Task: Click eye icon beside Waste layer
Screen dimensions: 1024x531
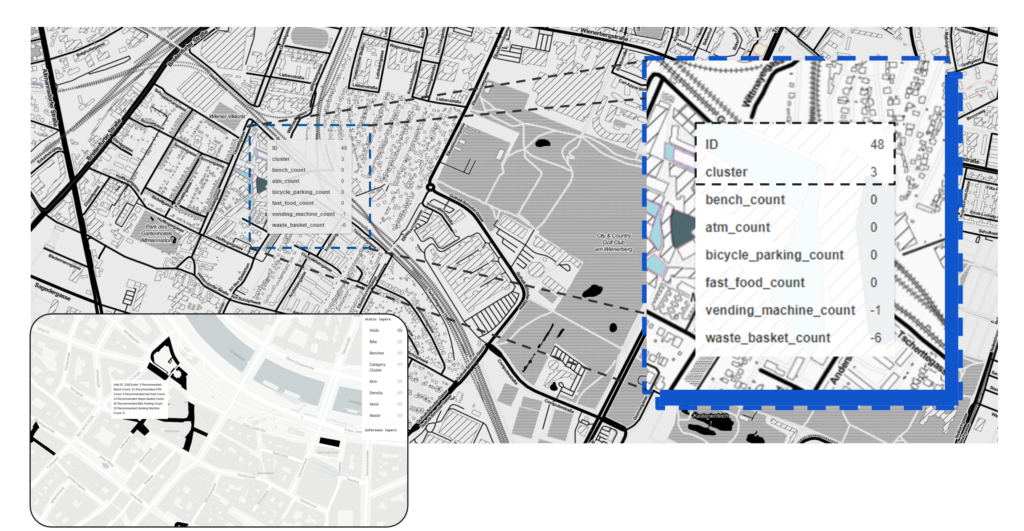Action: 399,415
